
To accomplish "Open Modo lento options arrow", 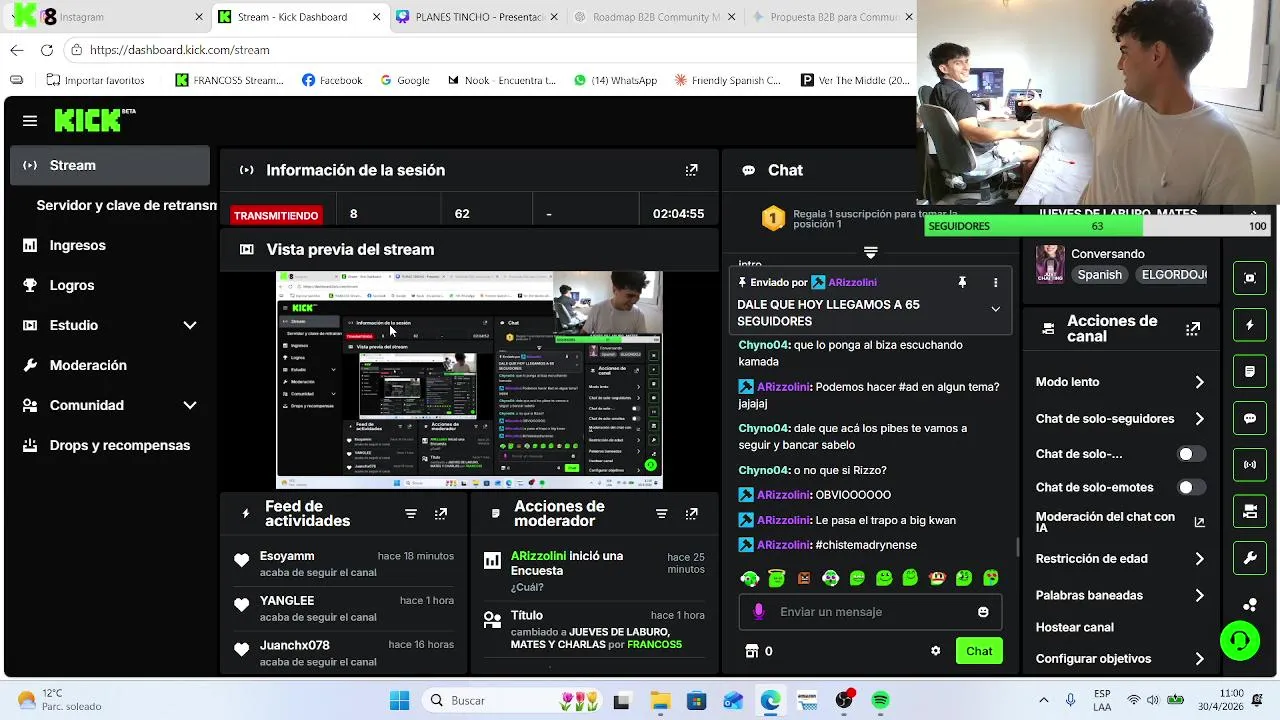I will (x=1199, y=382).
